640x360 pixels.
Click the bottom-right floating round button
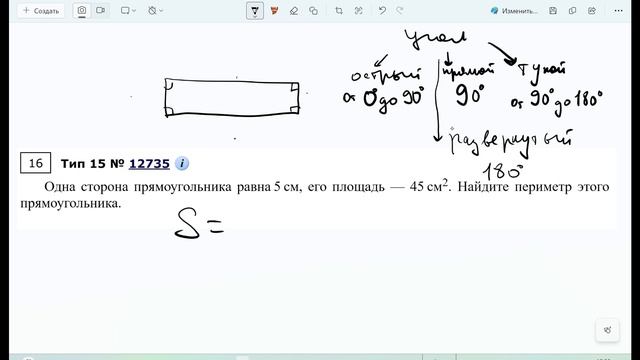[607, 330]
